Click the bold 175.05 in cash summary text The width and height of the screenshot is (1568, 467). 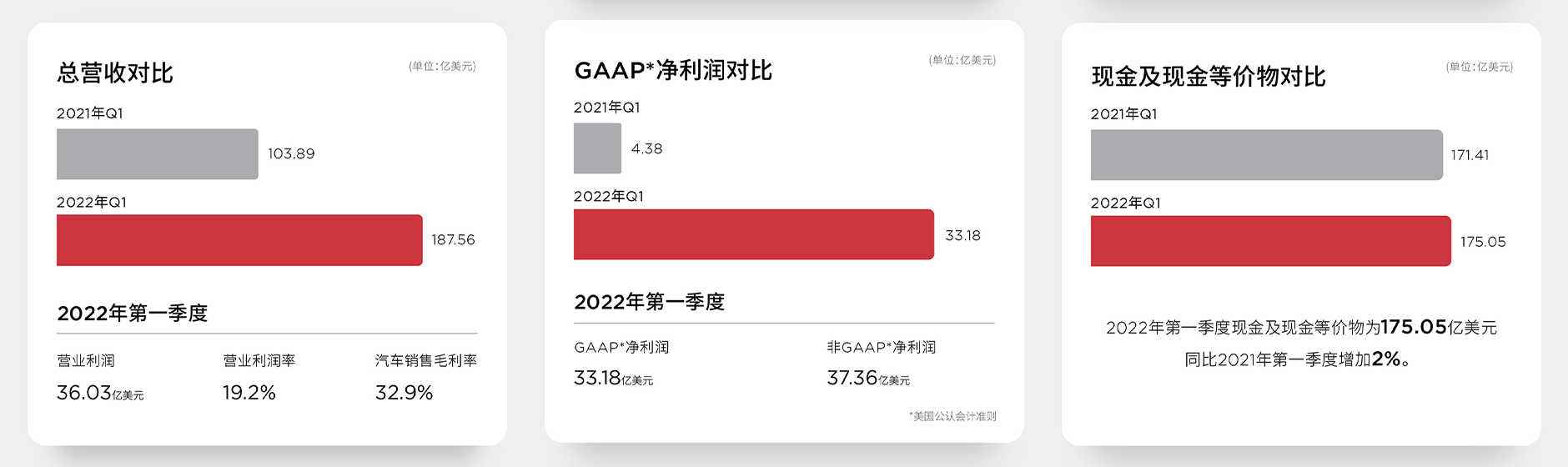[1414, 327]
